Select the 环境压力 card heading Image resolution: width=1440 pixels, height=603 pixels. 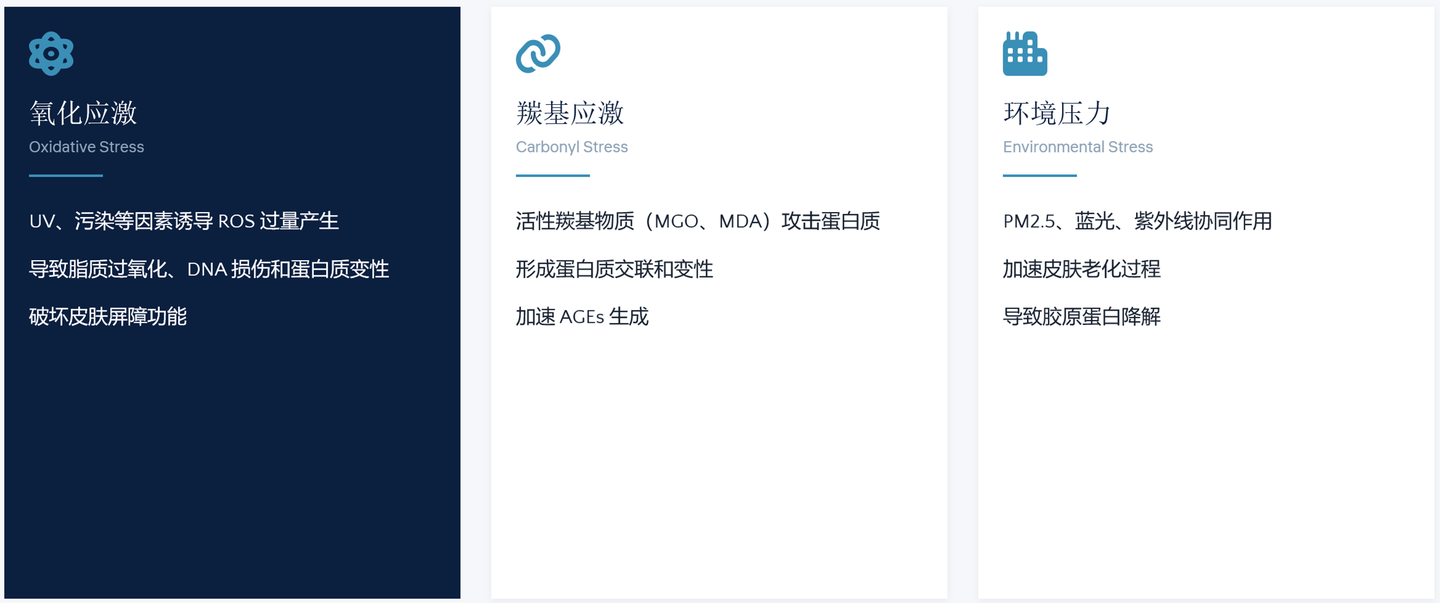pyautogui.click(x=1057, y=113)
